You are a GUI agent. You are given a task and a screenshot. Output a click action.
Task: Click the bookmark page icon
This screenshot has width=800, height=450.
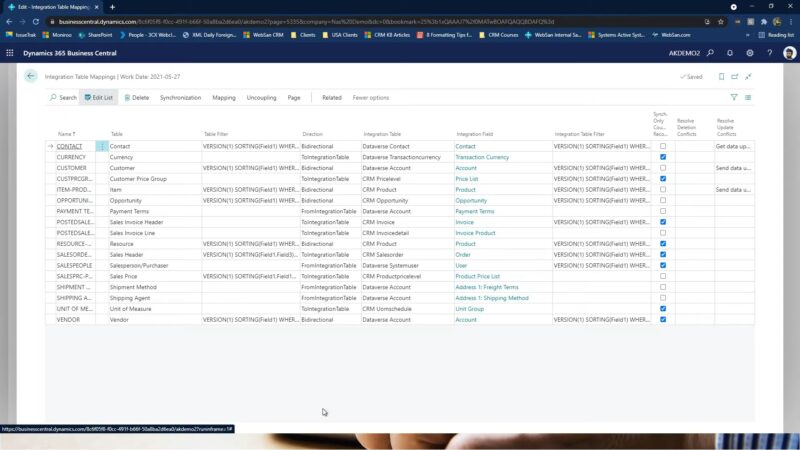[721, 77]
